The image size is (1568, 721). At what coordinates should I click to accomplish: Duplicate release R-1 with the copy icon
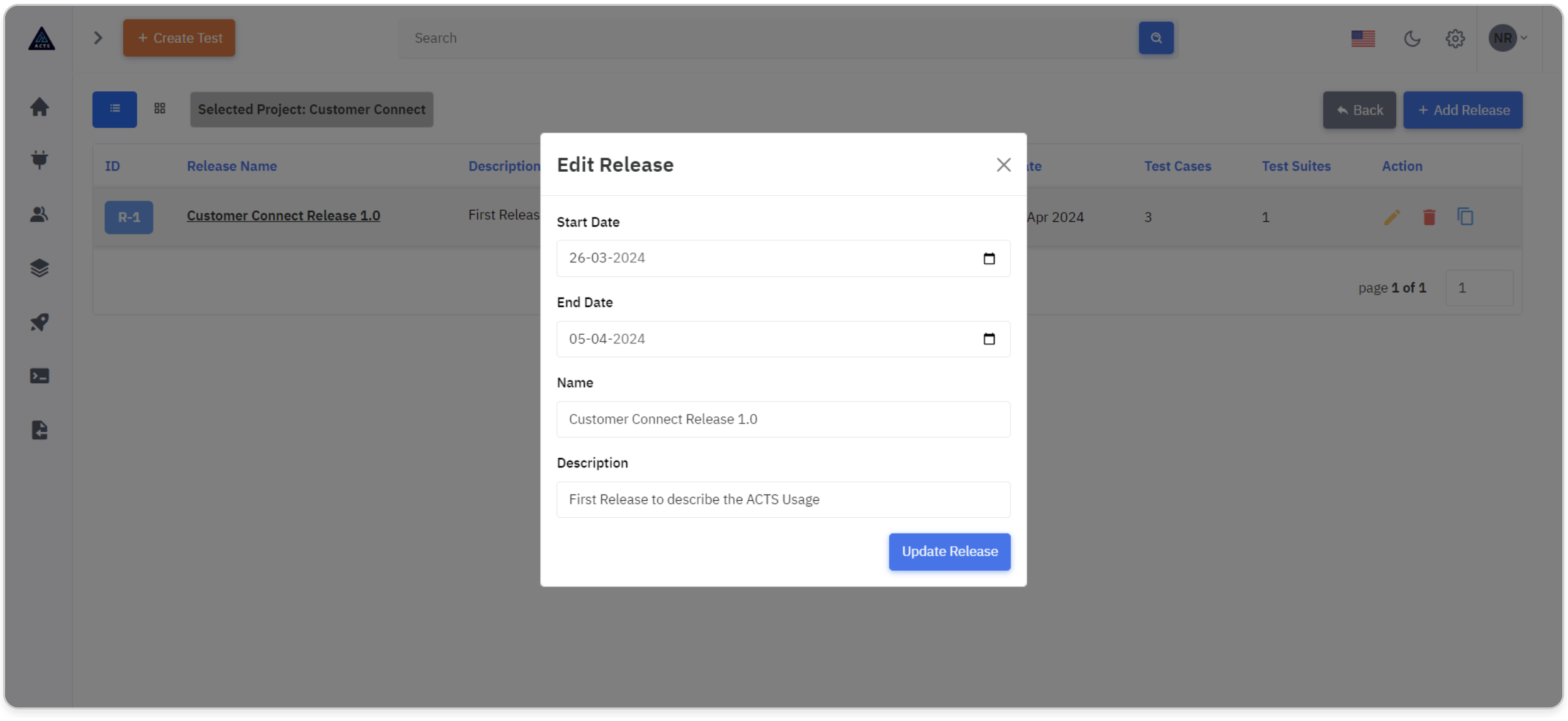1465,216
